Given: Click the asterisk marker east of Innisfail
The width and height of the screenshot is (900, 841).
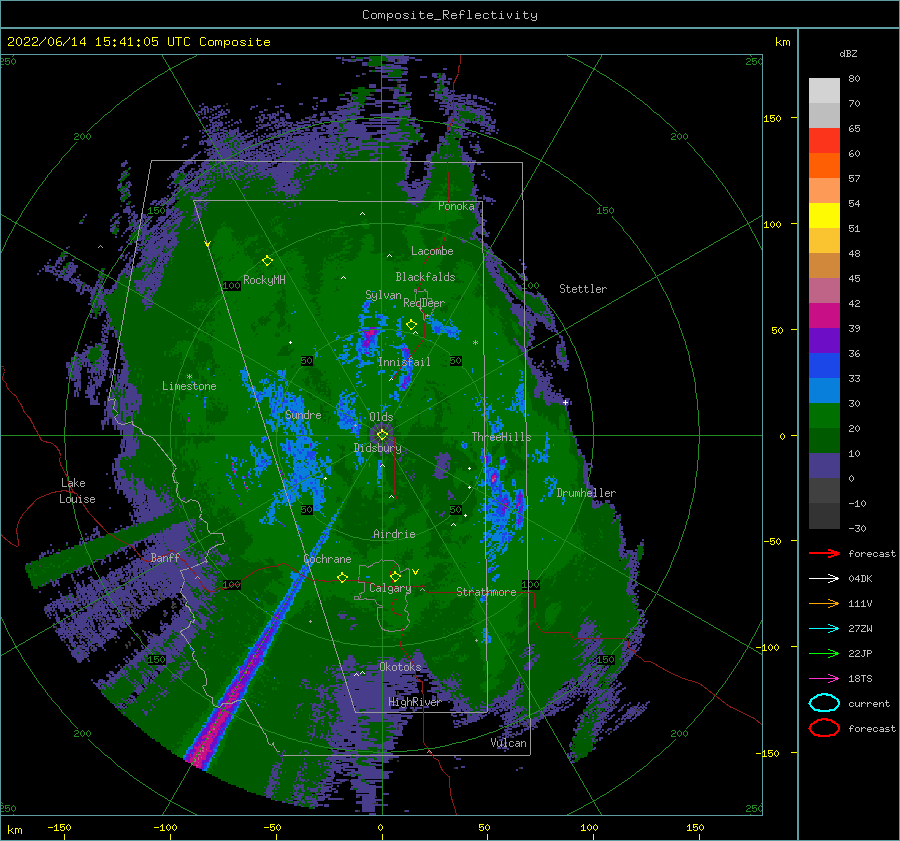Looking at the screenshot, I should point(475,343).
